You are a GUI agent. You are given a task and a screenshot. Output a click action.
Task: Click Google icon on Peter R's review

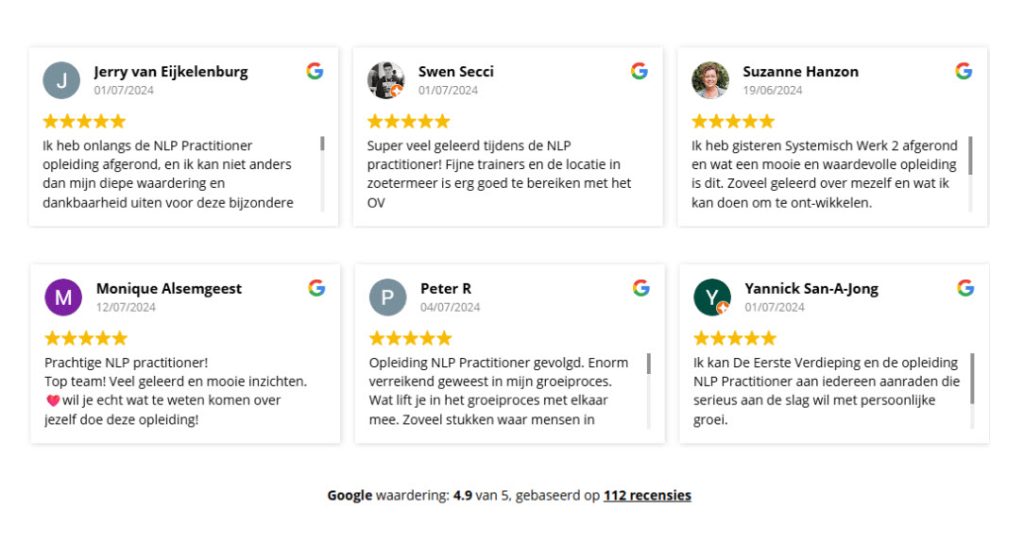tap(641, 288)
